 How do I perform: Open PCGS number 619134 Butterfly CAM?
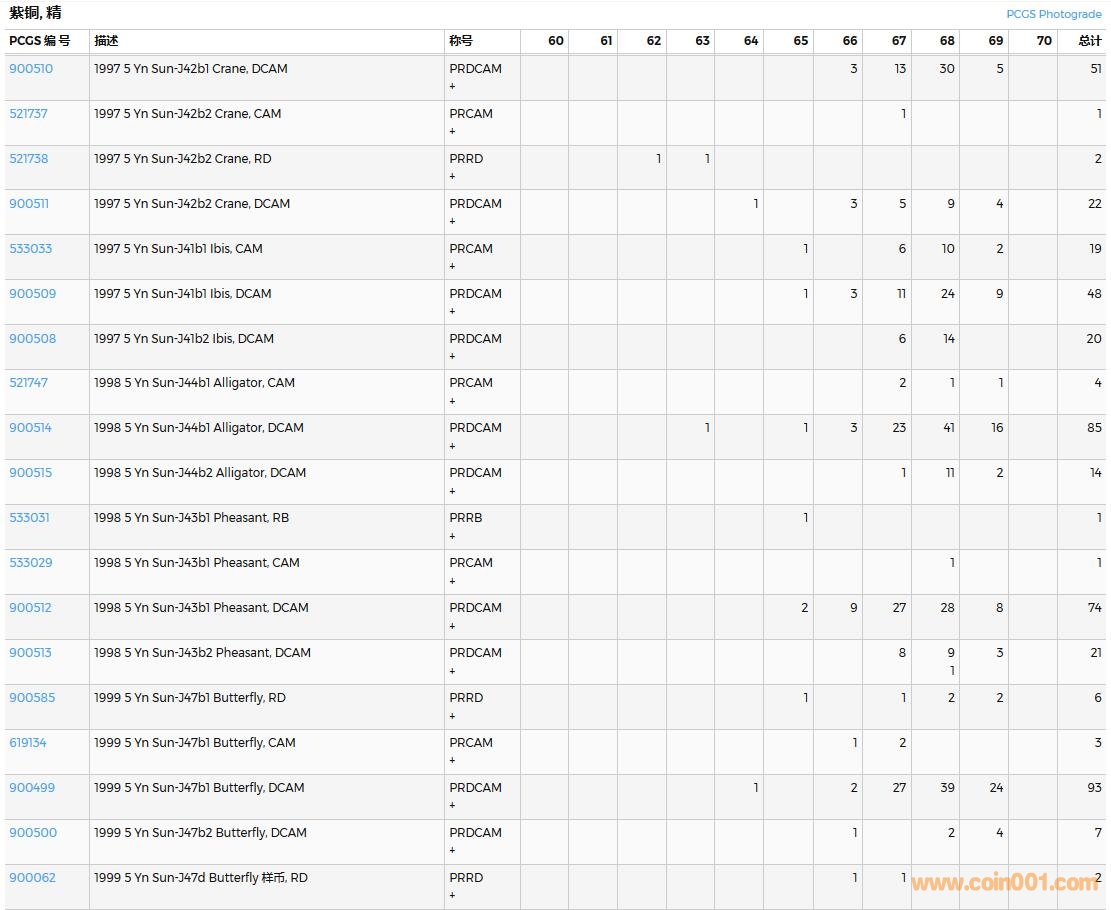28,743
